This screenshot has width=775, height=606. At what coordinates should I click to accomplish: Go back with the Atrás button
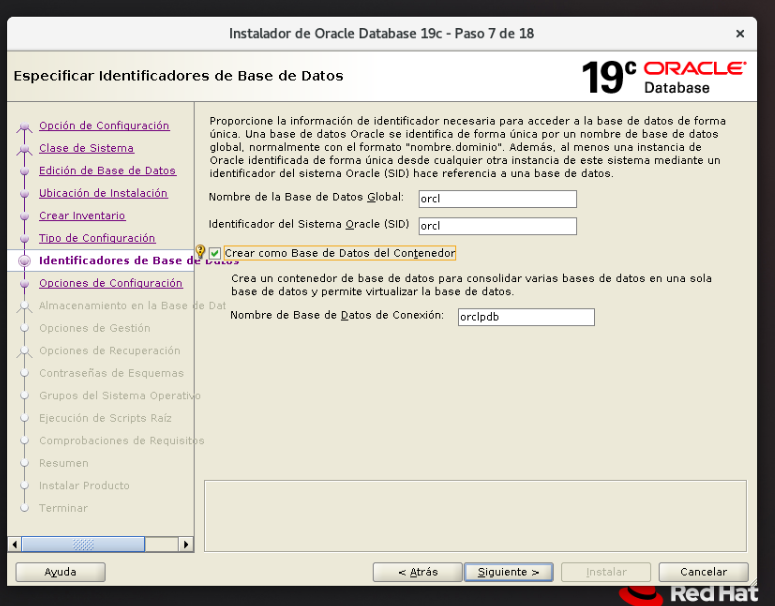[x=418, y=572]
